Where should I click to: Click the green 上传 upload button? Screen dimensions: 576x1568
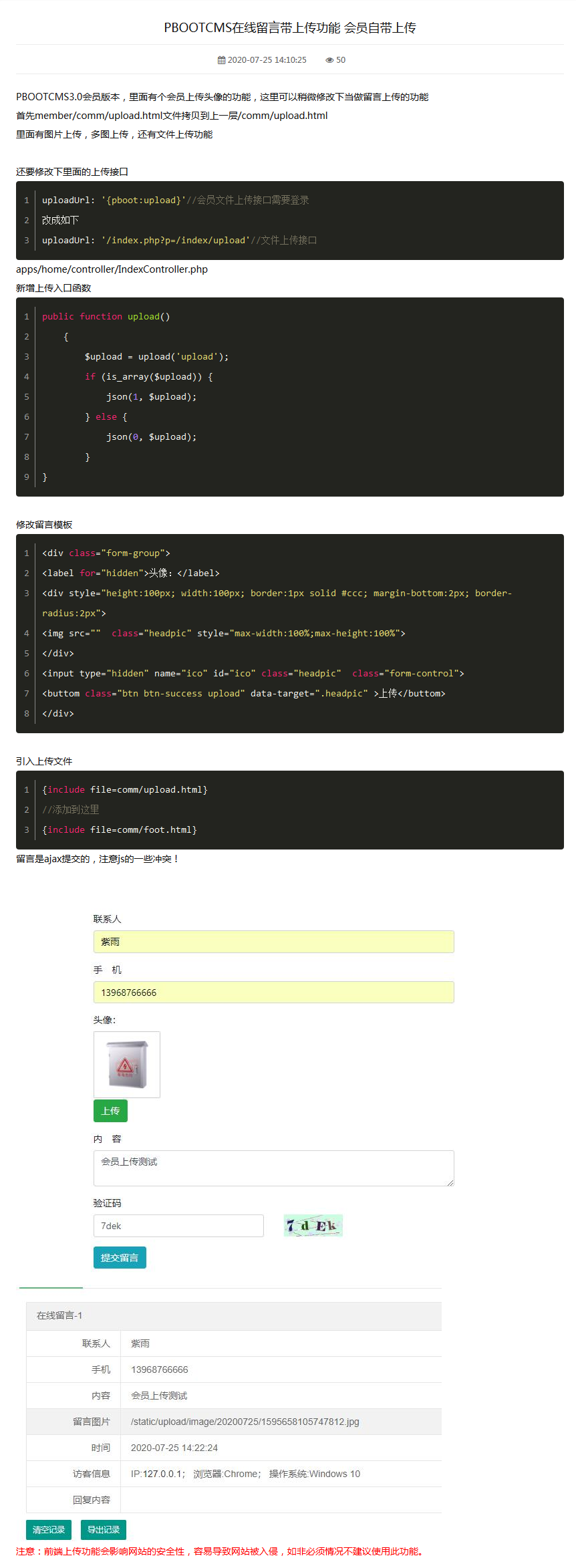point(110,1111)
